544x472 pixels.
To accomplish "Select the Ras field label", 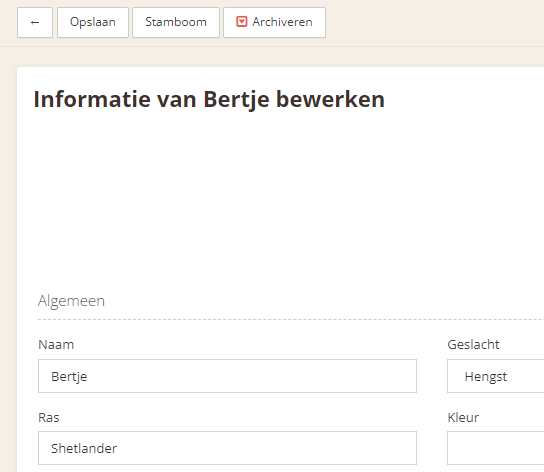I will 49,417.
